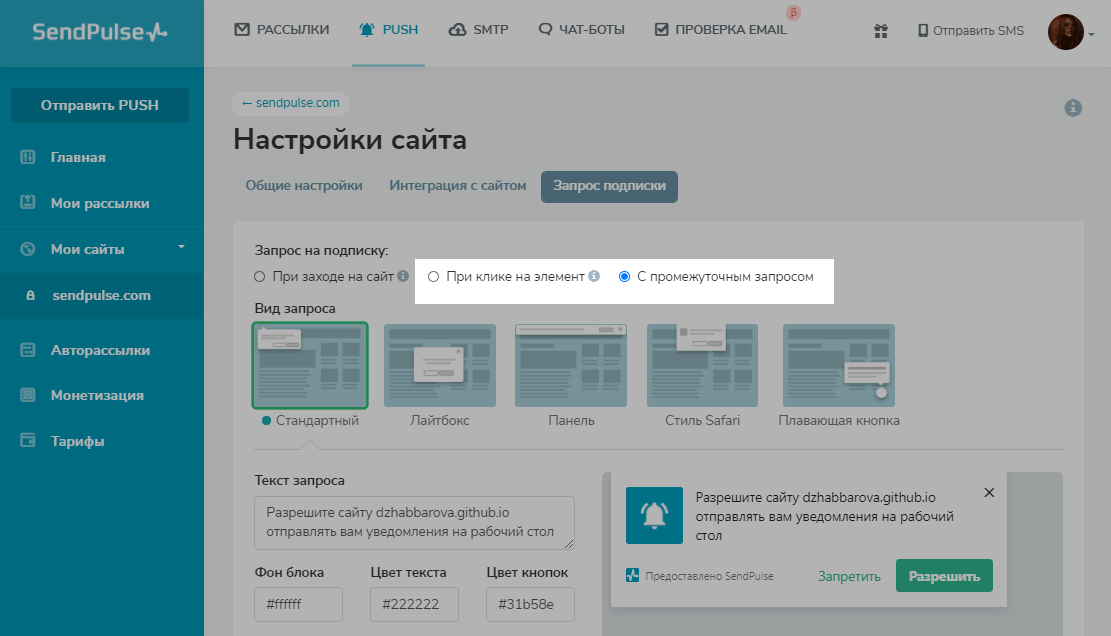Open 'Мои сайты' in the sidebar
Screen dimensions: 1111x636
(x=87, y=249)
